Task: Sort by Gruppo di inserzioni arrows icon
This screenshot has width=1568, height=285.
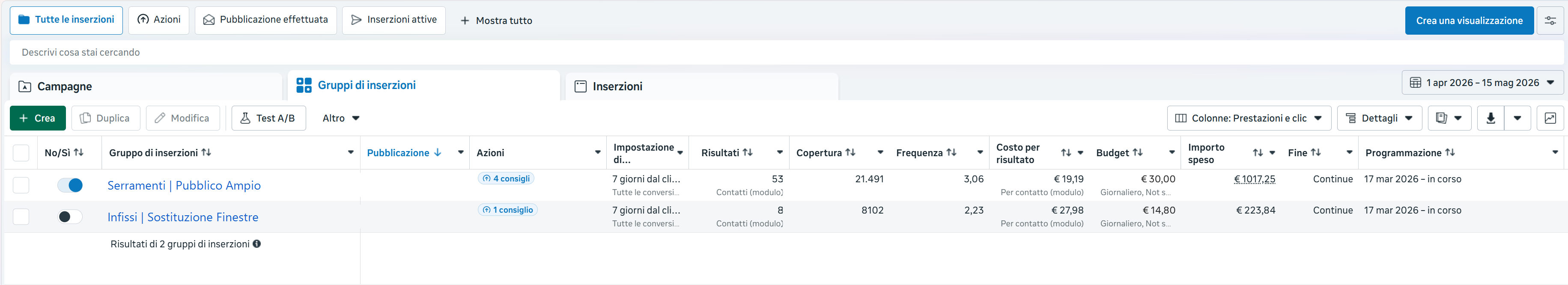Action: pyautogui.click(x=206, y=152)
